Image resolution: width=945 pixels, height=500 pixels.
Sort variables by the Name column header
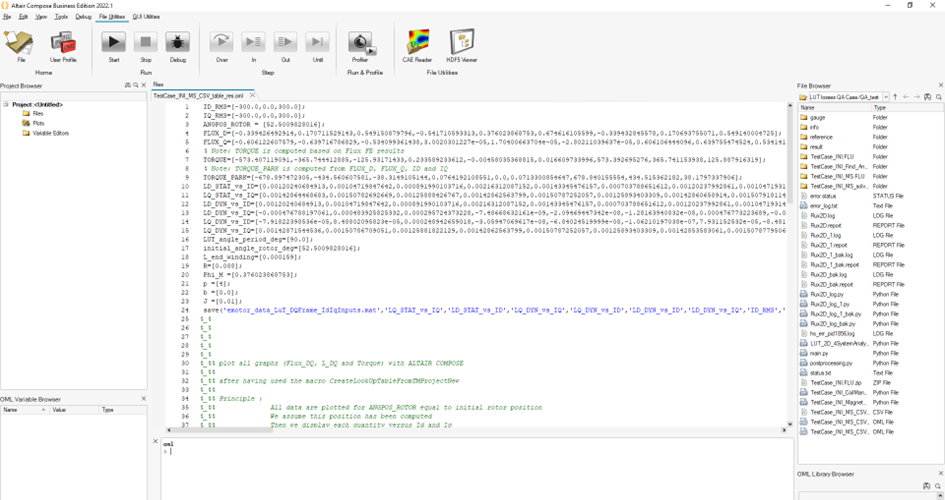[x=15, y=410]
